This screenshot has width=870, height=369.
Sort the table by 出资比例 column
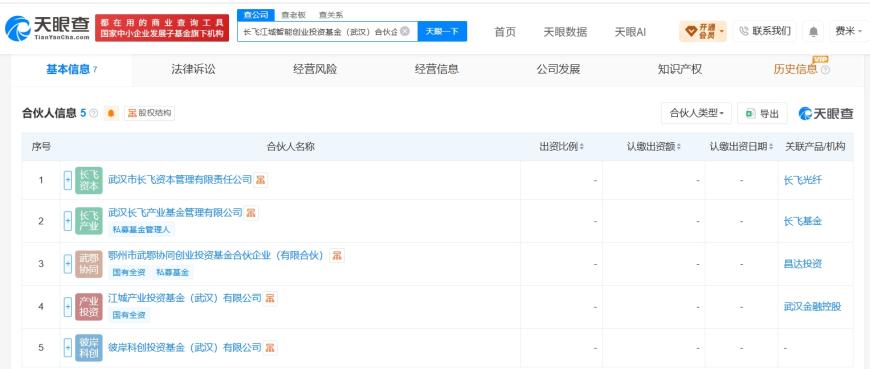(x=562, y=146)
